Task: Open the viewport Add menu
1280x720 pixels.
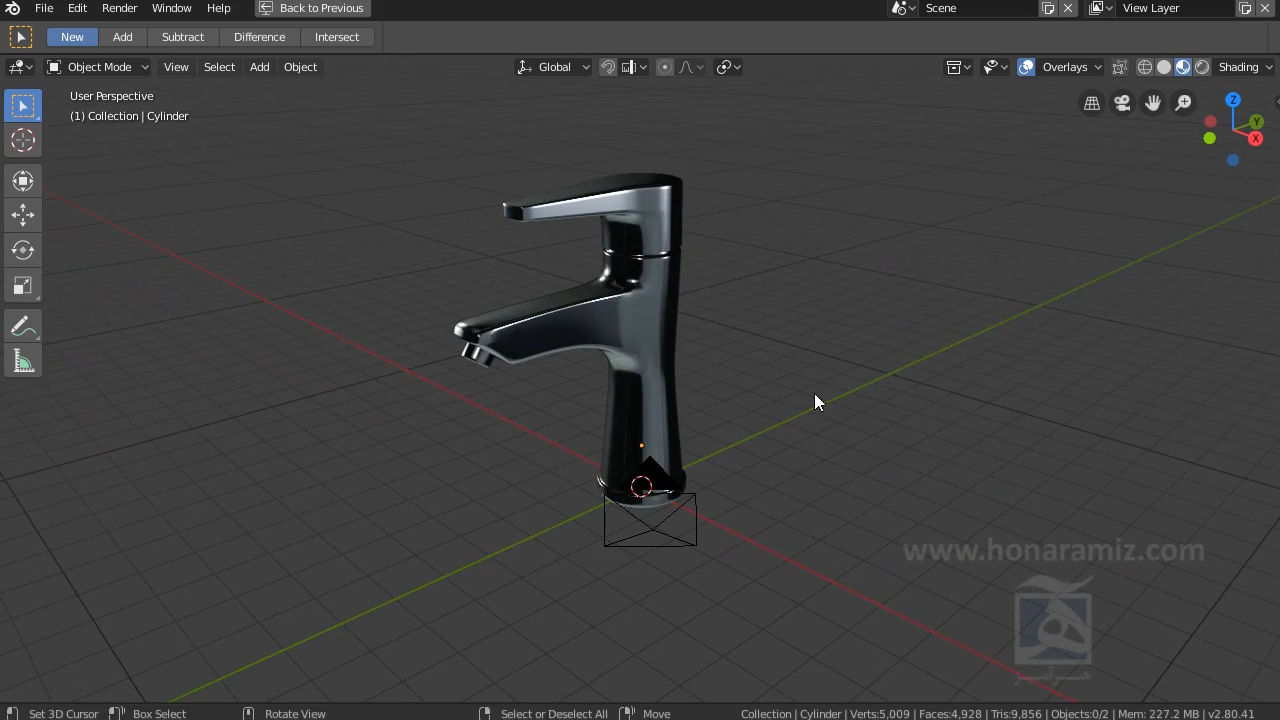Action: [259, 67]
